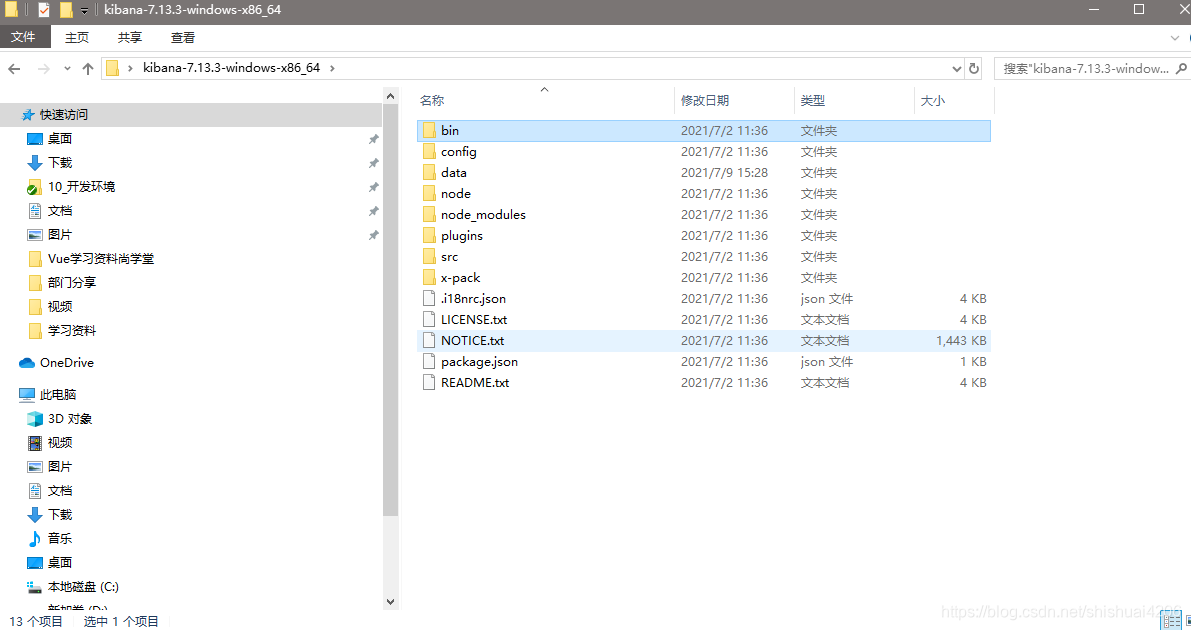Click the 3D 对象 cube icon
The image size is (1191, 630).
pyautogui.click(x=35, y=419)
